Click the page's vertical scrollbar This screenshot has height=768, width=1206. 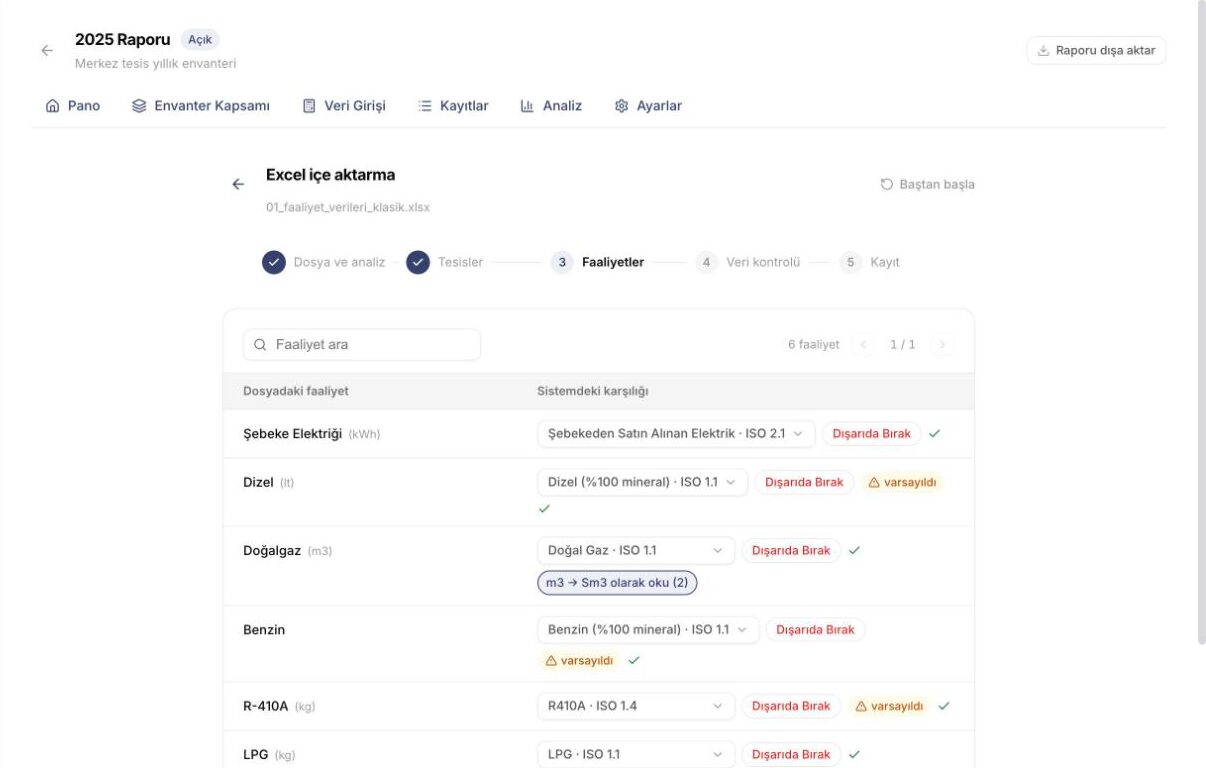[1201, 322]
